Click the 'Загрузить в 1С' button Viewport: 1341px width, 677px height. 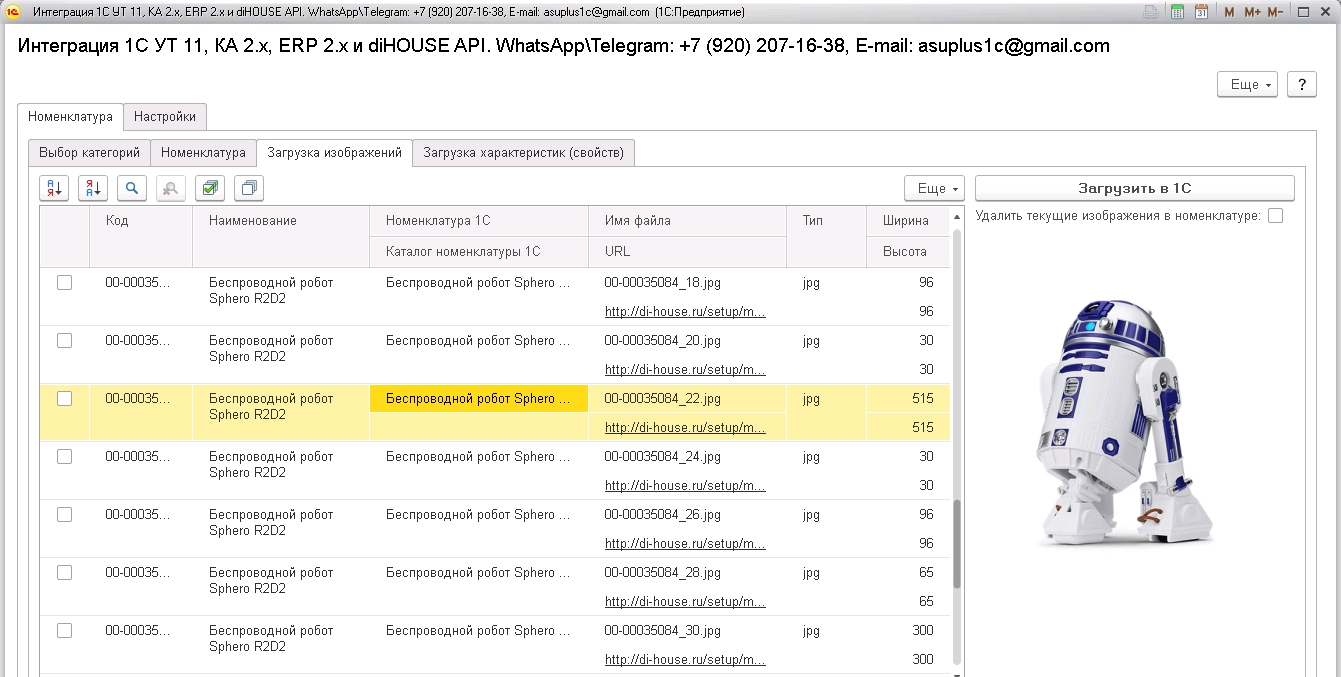[1135, 188]
